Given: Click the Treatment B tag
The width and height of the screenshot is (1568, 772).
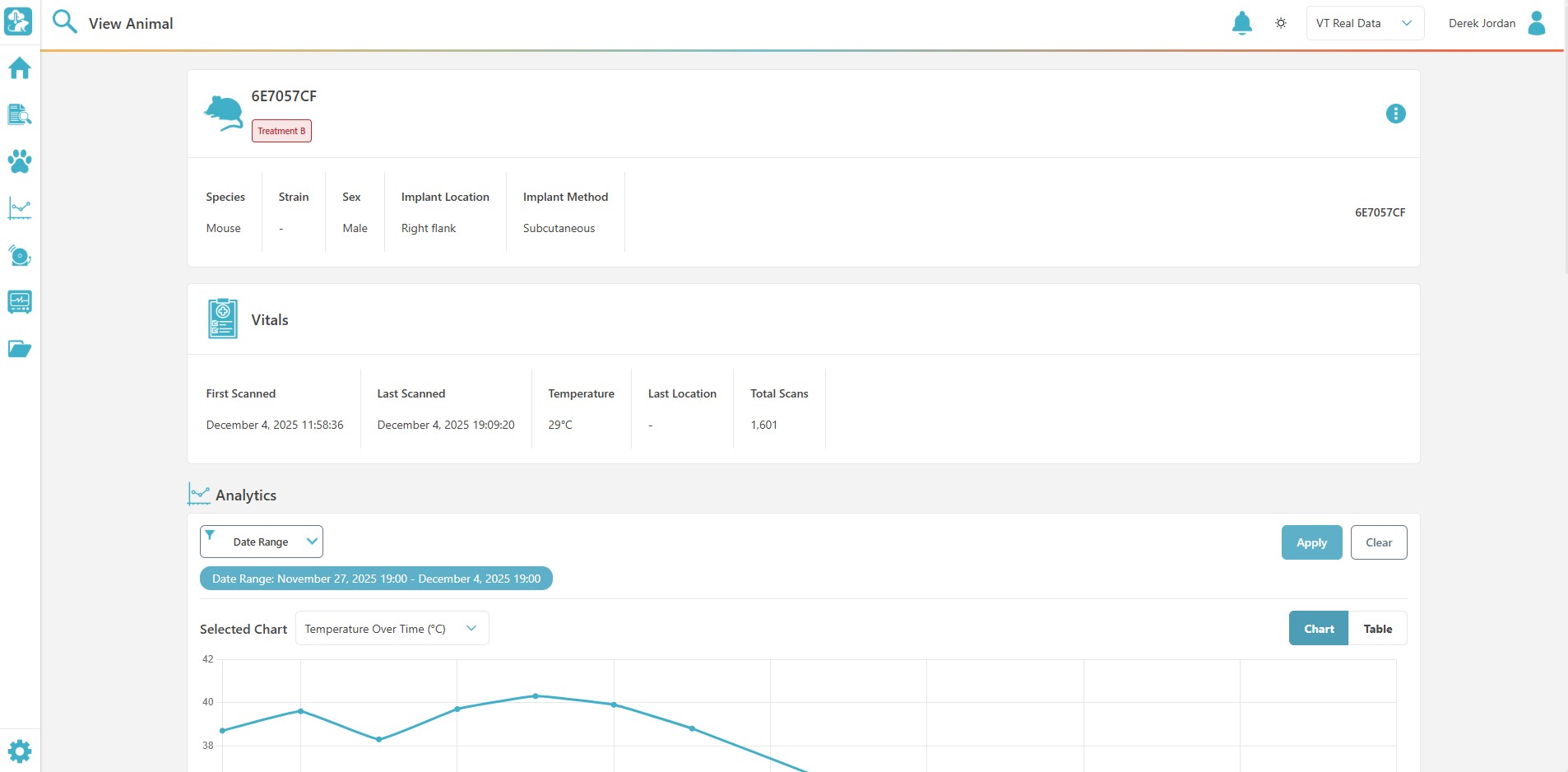Looking at the screenshot, I should (281, 131).
